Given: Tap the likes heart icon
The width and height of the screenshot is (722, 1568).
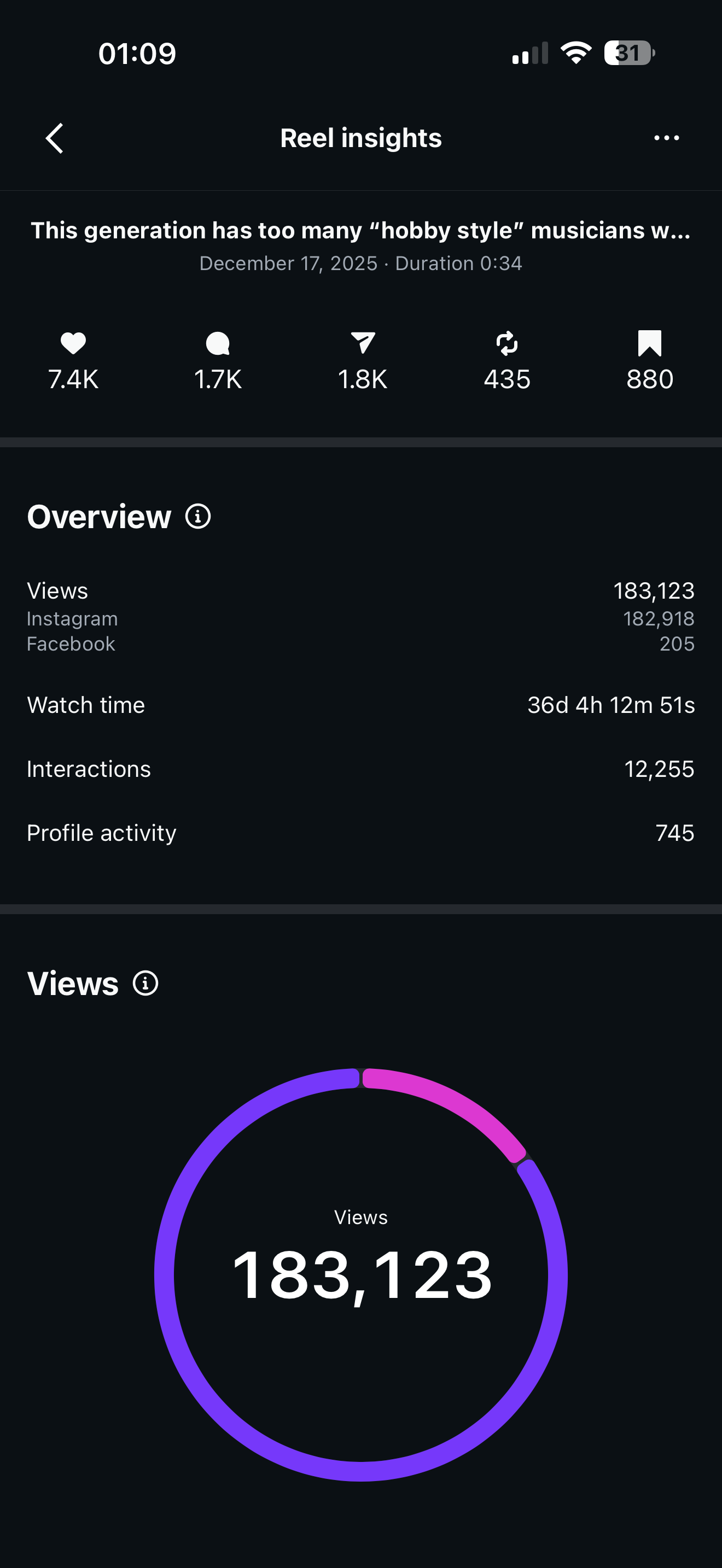Looking at the screenshot, I should [x=73, y=343].
